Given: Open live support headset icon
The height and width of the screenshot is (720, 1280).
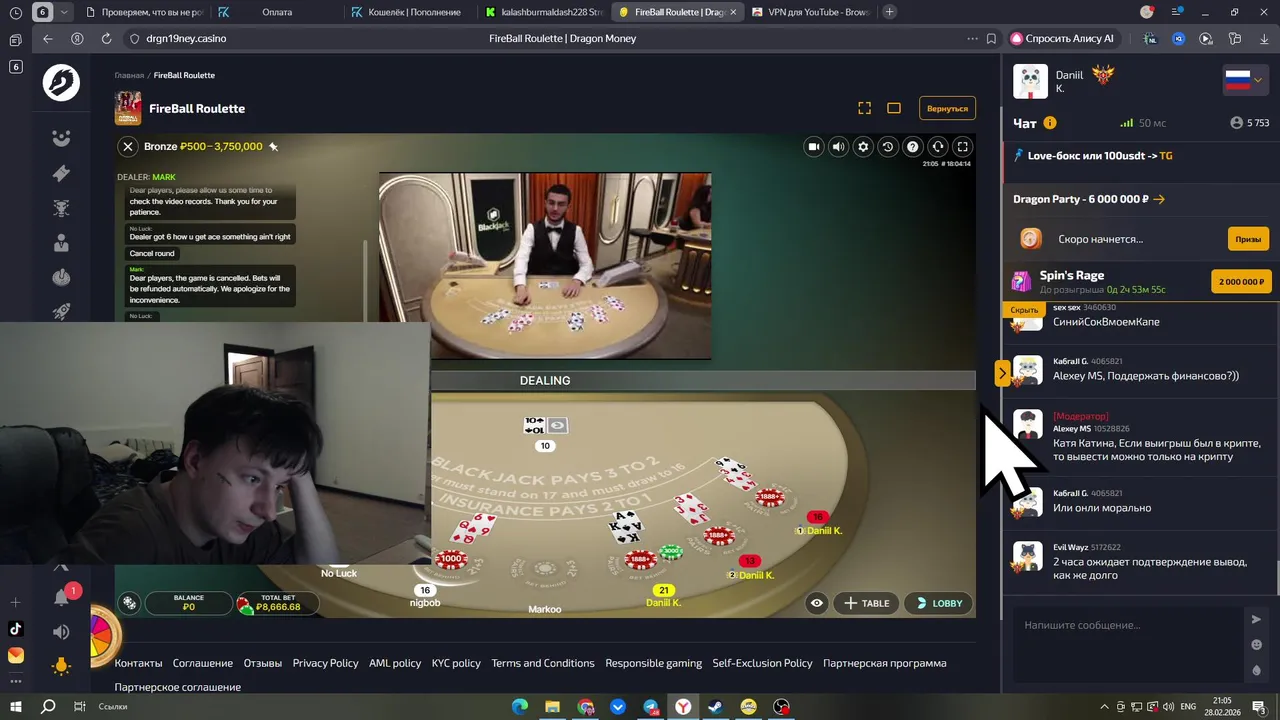Looking at the screenshot, I should pyautogui.click(x=937, y=147).
